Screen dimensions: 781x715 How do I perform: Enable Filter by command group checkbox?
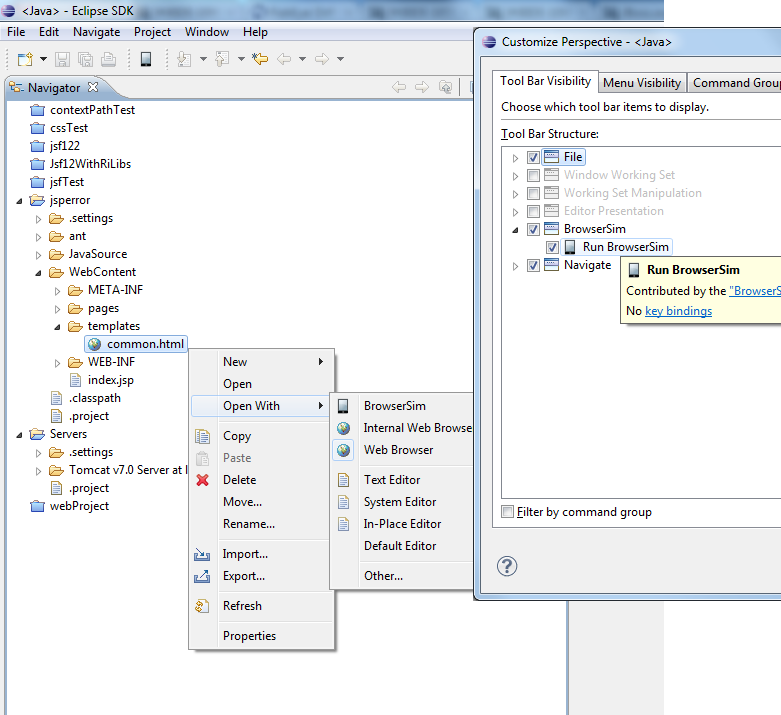[x=508, y=512]
